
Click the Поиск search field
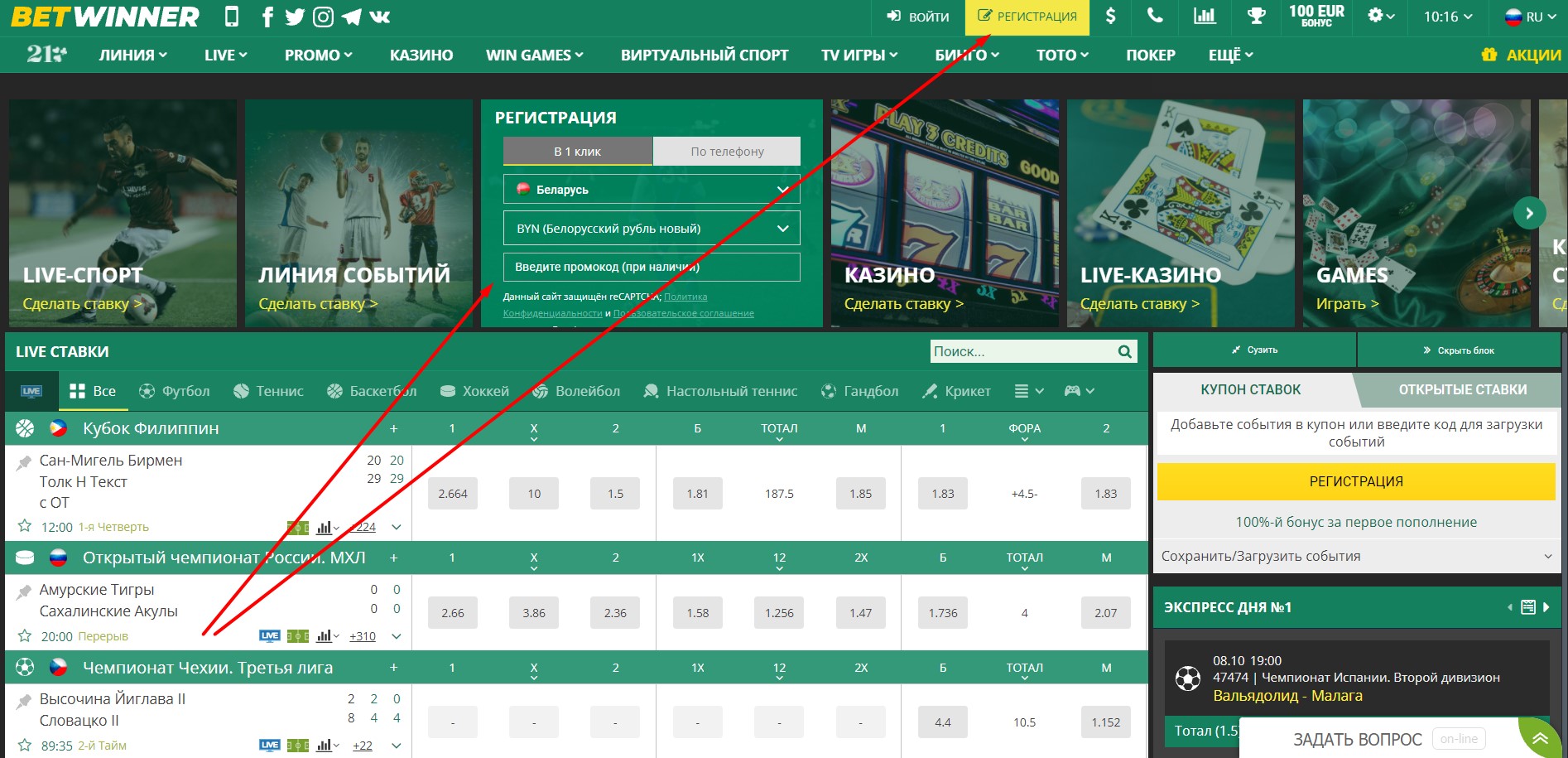1022,351
